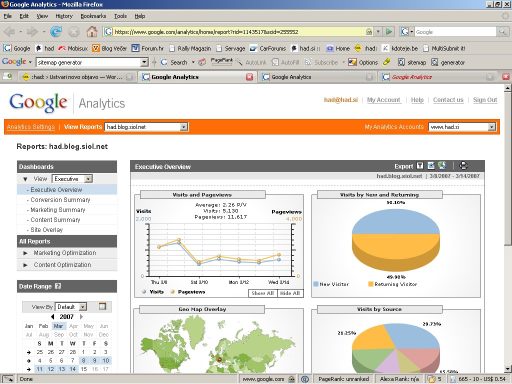
Task: Reload the page with the refresh icon
Action: coord(56,32)
